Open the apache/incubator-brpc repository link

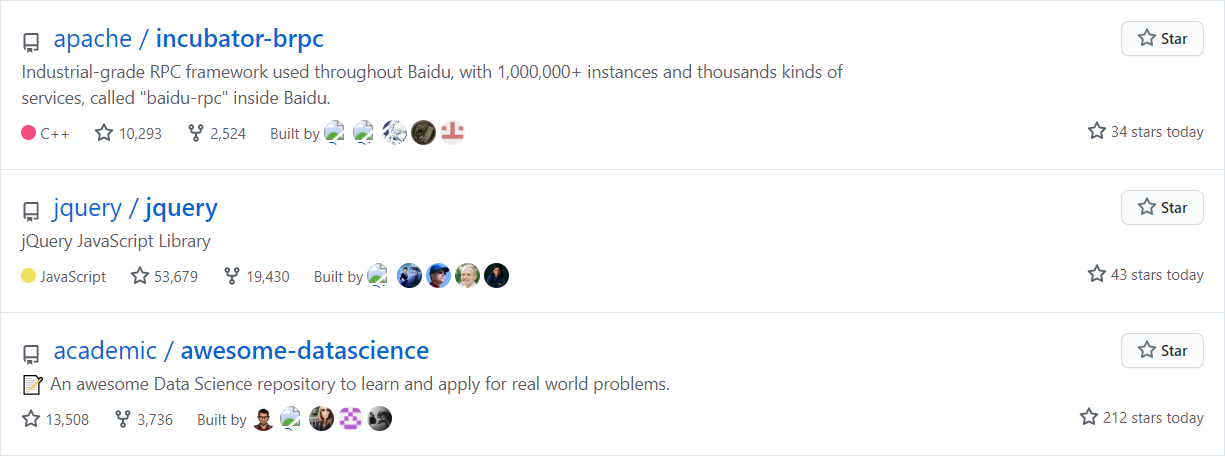188,39
